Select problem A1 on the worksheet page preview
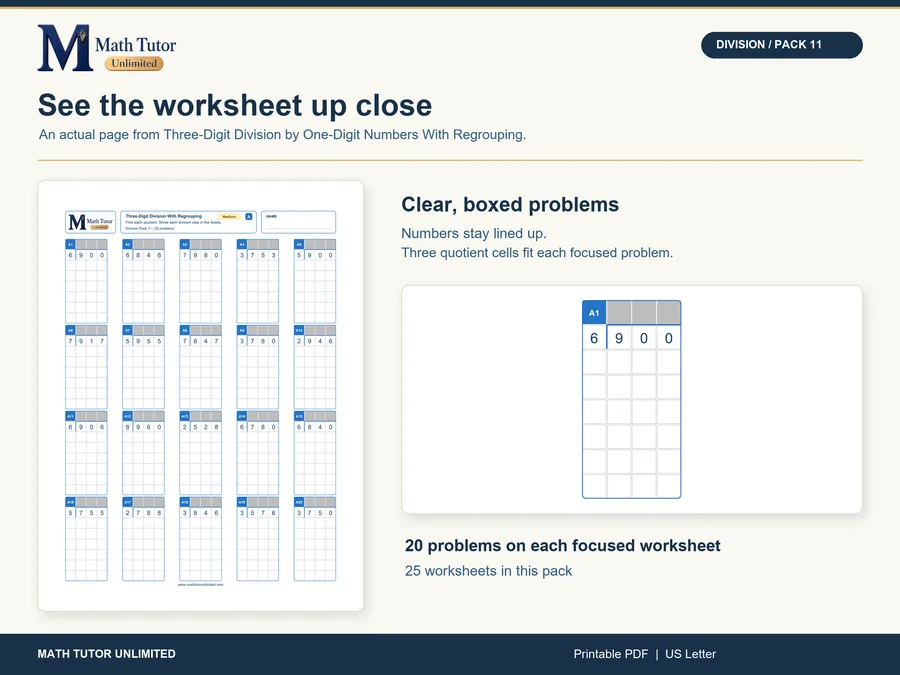 point(86,281)
